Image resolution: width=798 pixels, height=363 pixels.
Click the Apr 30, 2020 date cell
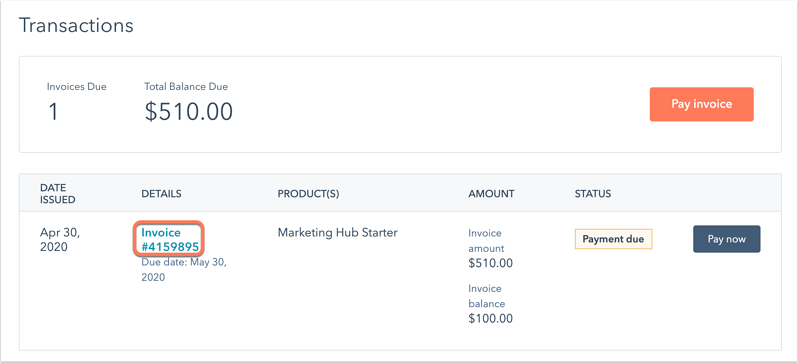[x=60, y=240]
